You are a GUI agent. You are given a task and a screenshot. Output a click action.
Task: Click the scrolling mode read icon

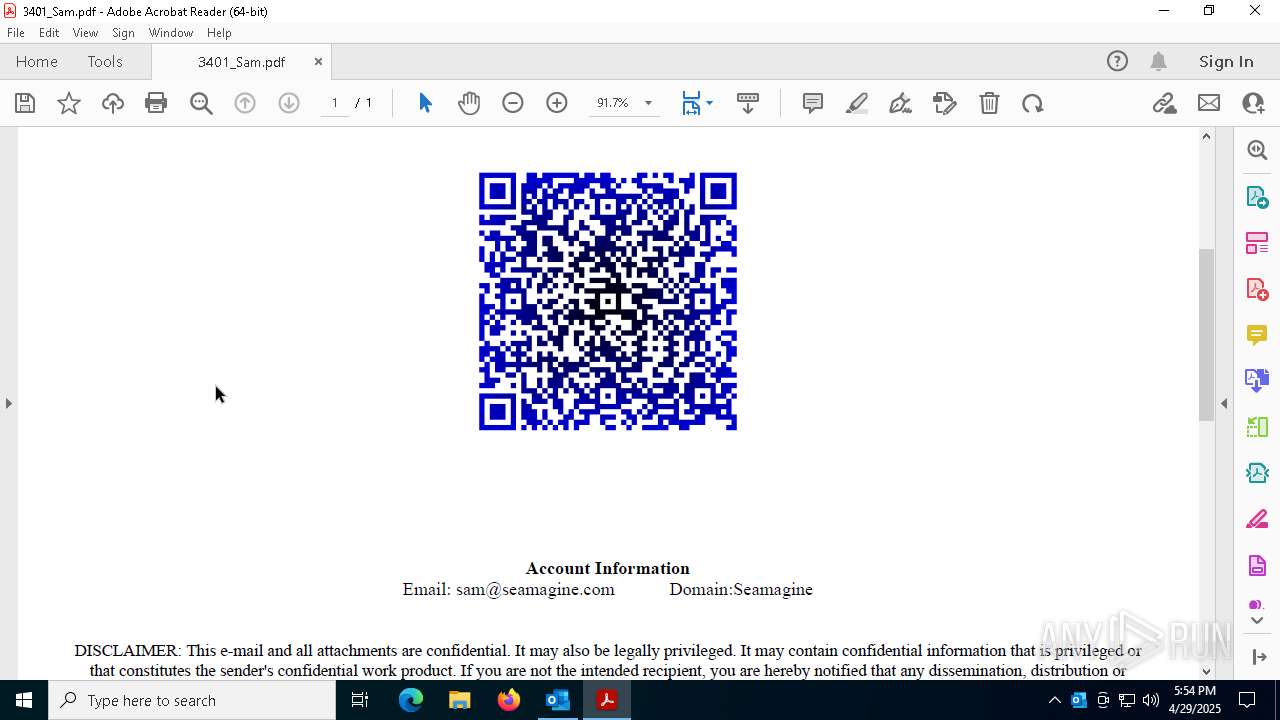coord(748,103)
